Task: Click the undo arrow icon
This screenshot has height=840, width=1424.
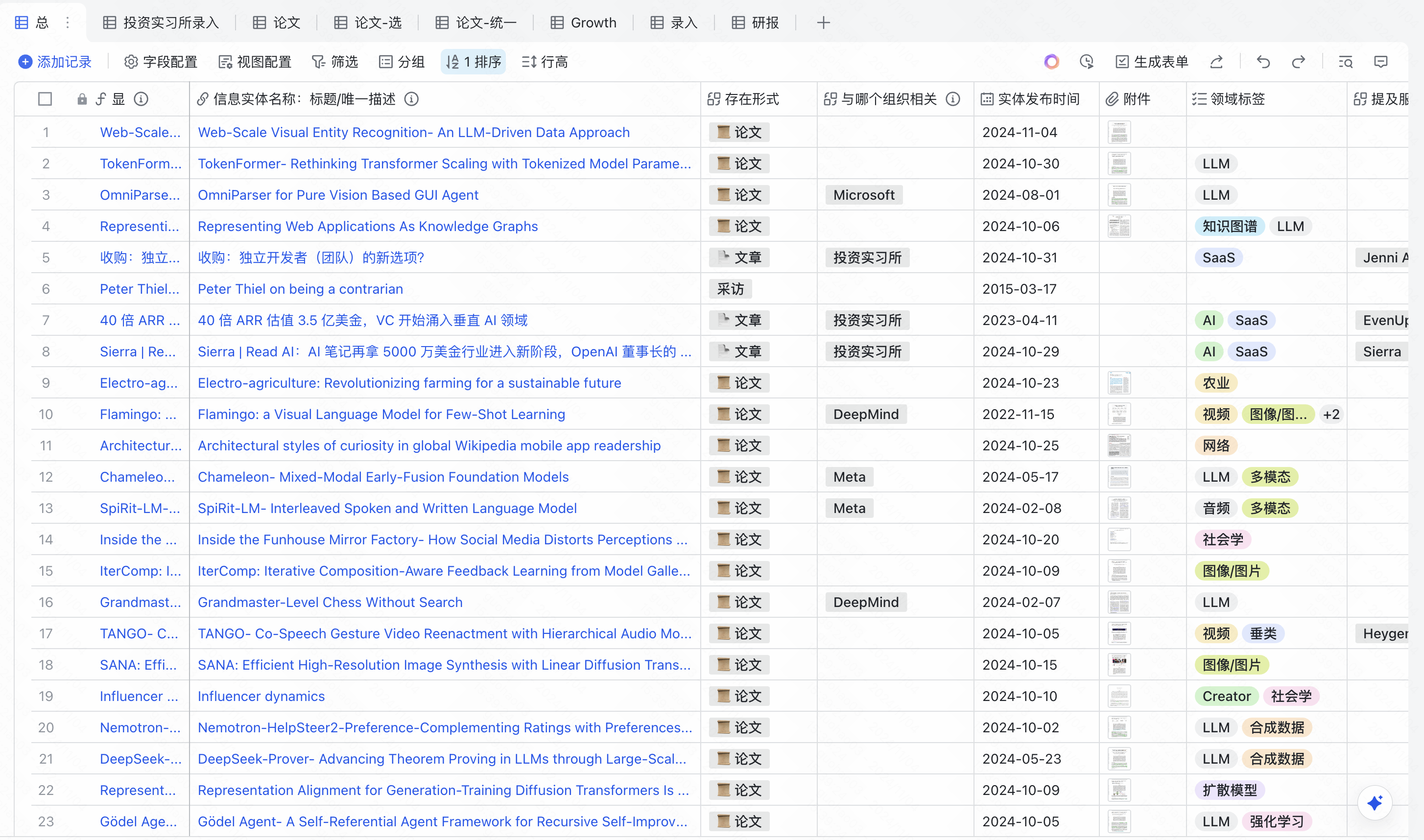Action: point(1263,62)
